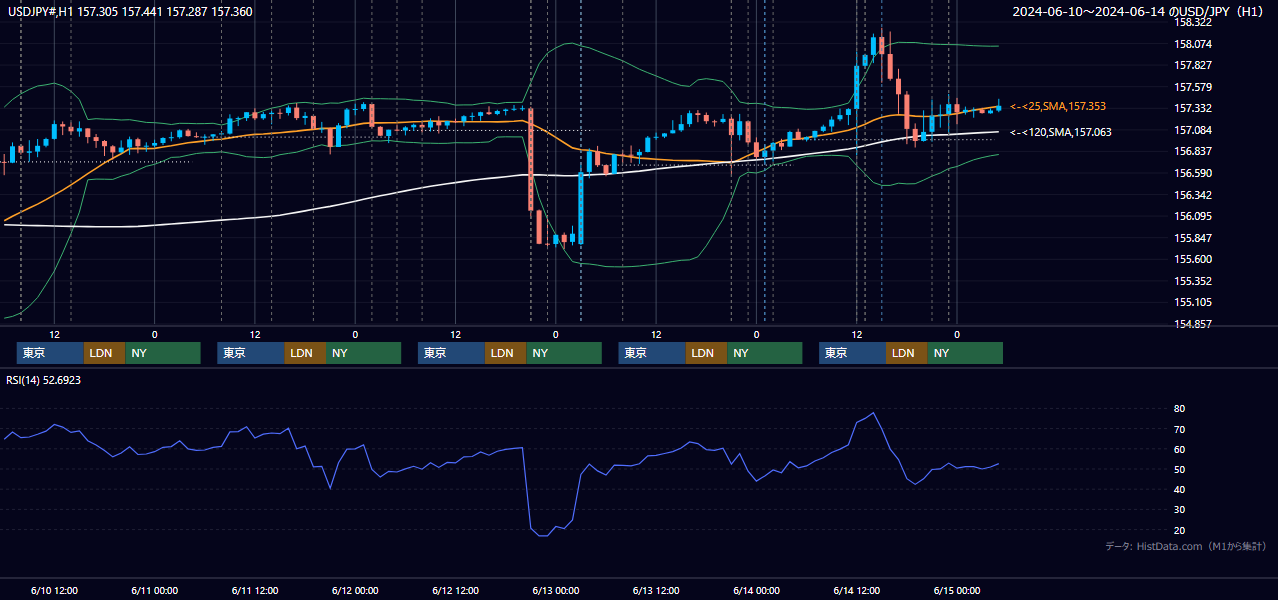Pick price axis value 155.352

[x=1194, y=281]
